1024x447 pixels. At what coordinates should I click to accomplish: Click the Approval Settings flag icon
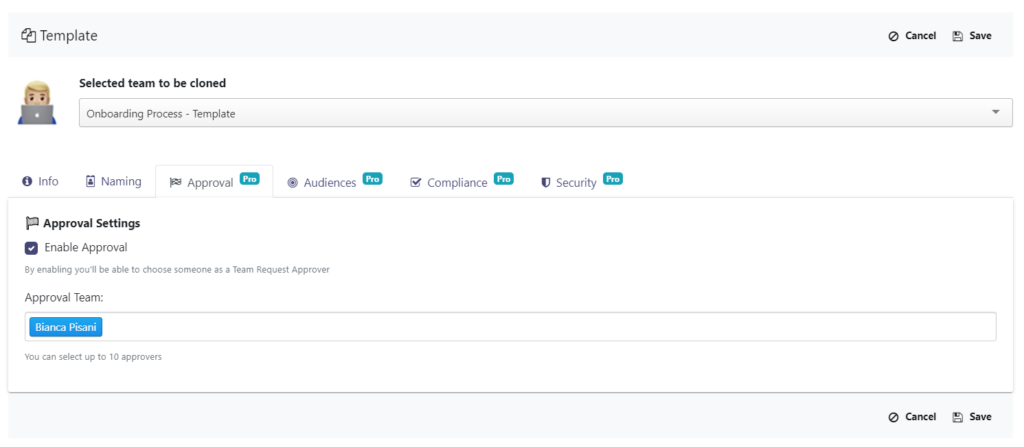point(32,223)
